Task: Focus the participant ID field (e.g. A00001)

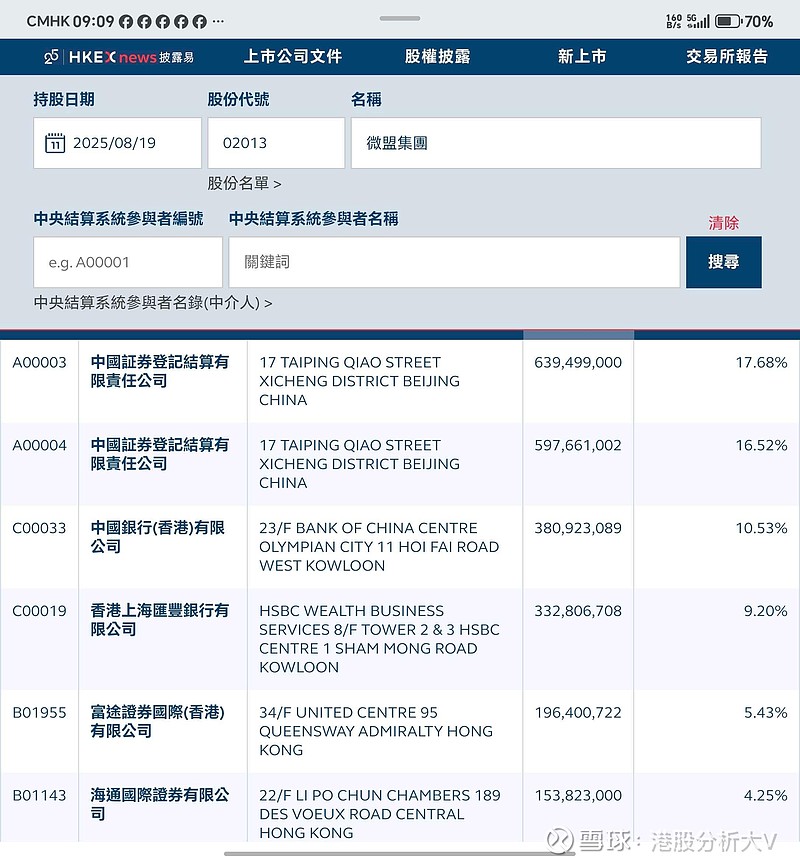Action: click(x=128, y=262)
